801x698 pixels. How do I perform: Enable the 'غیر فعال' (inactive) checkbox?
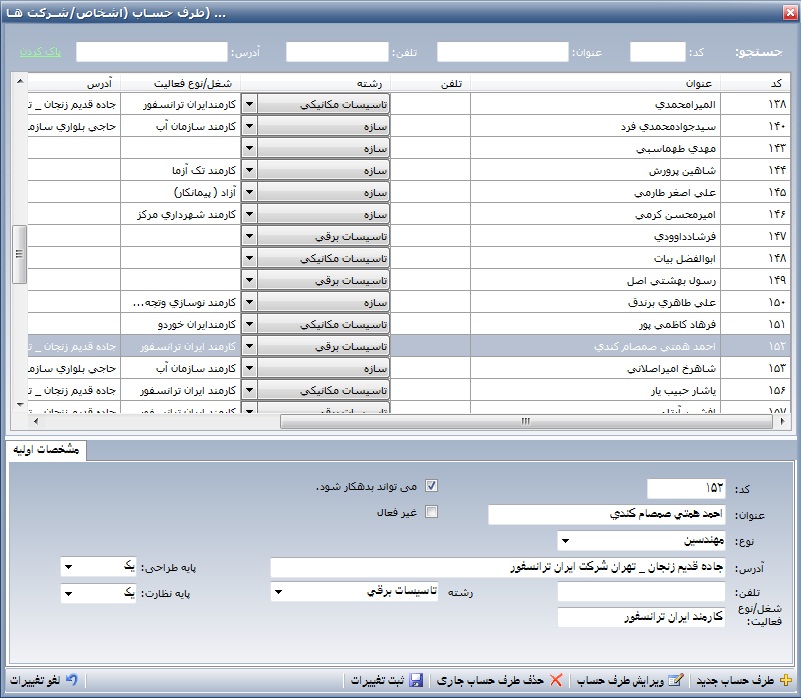click(432, 512)
